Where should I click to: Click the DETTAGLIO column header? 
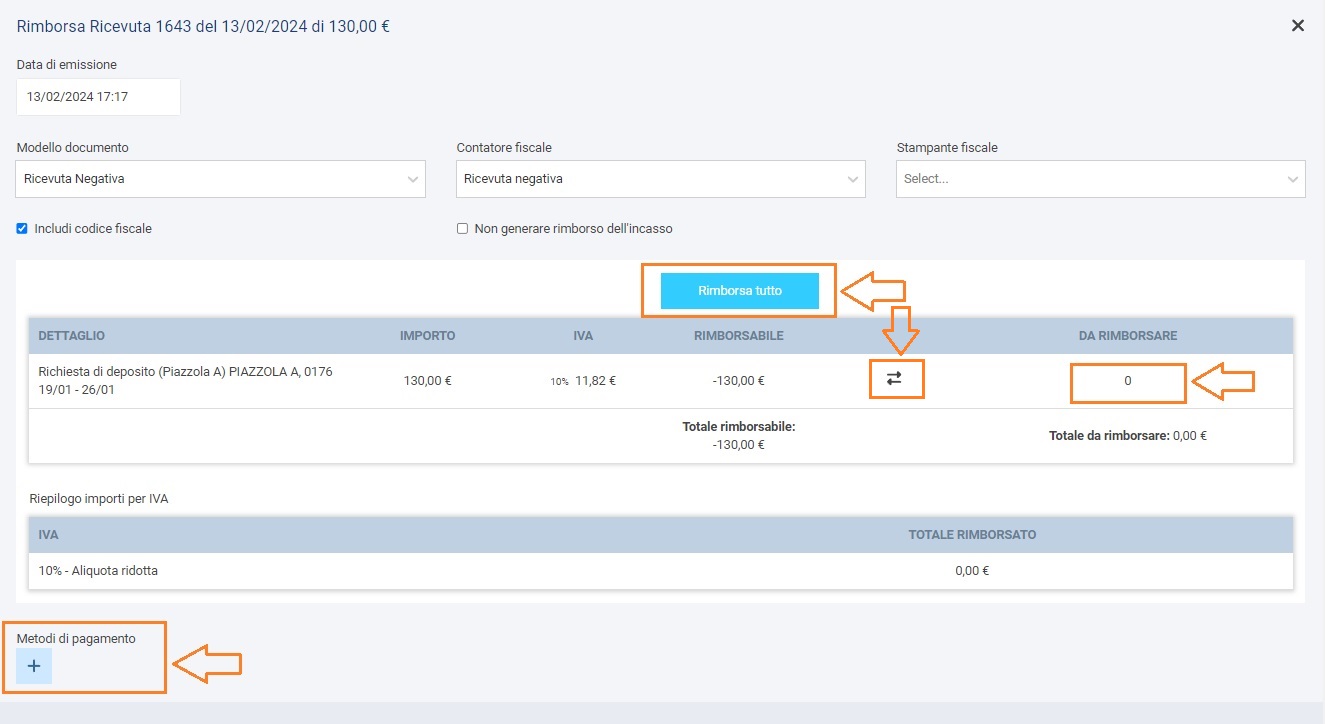tap(72, 336)
